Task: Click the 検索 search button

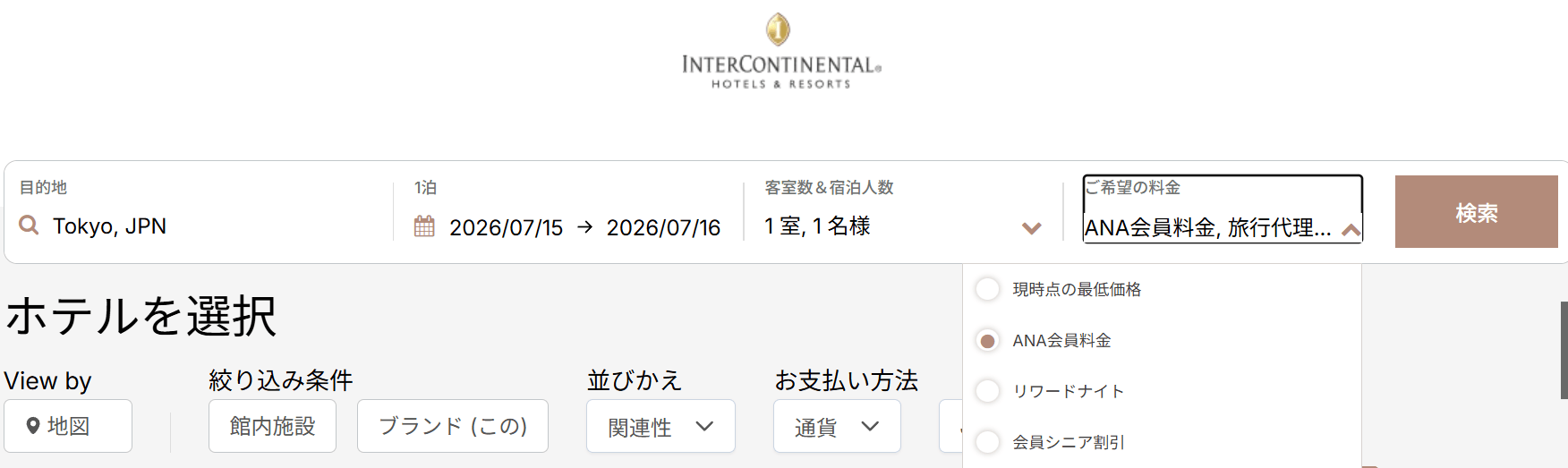Action: tap(1476, 212)
